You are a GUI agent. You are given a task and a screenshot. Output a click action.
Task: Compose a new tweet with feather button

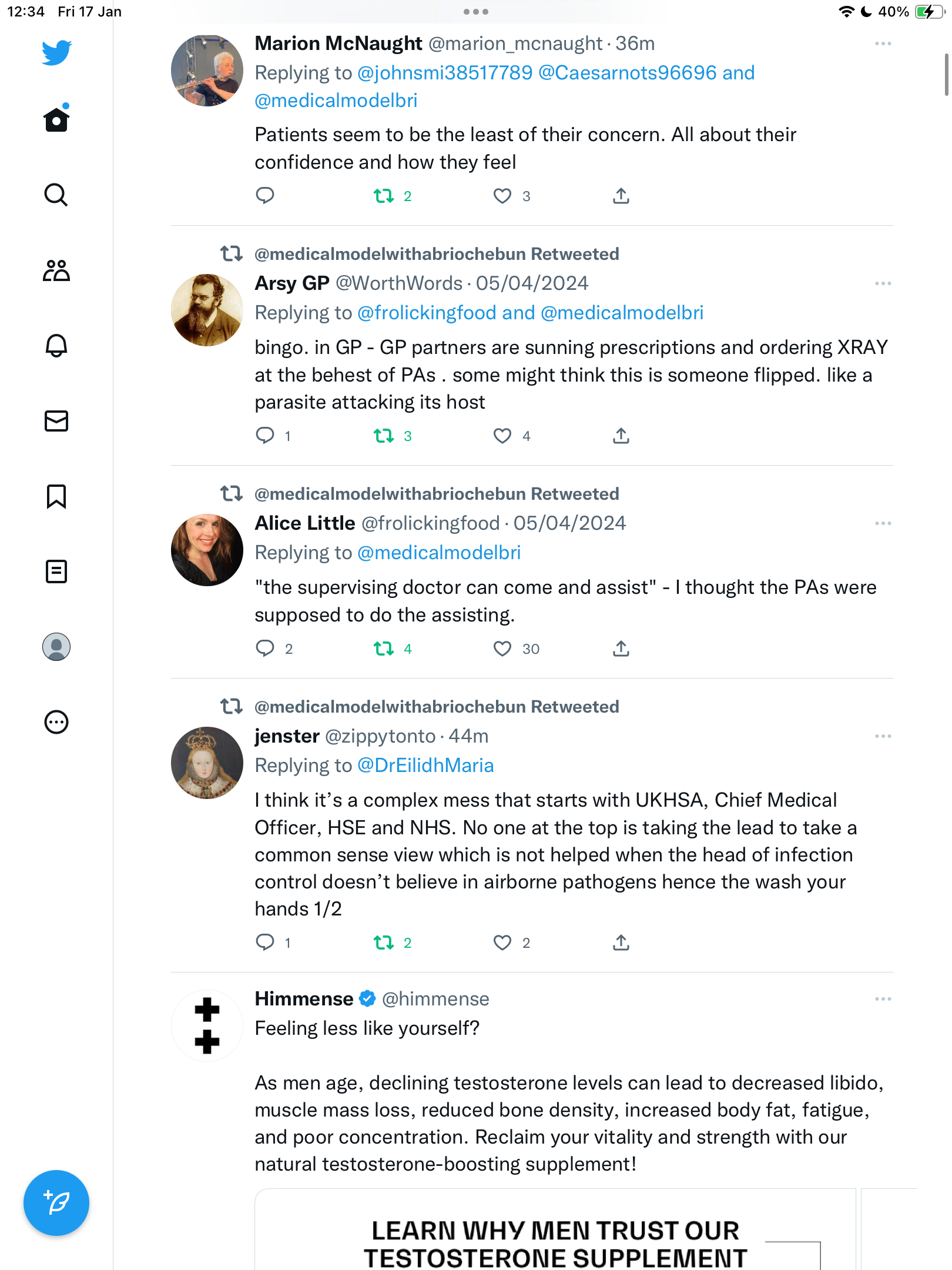56,1202
